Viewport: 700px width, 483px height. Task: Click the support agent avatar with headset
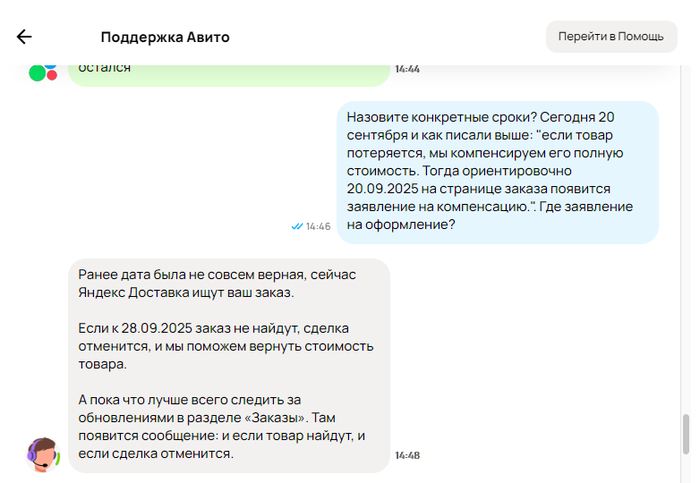tap(43, 454)
